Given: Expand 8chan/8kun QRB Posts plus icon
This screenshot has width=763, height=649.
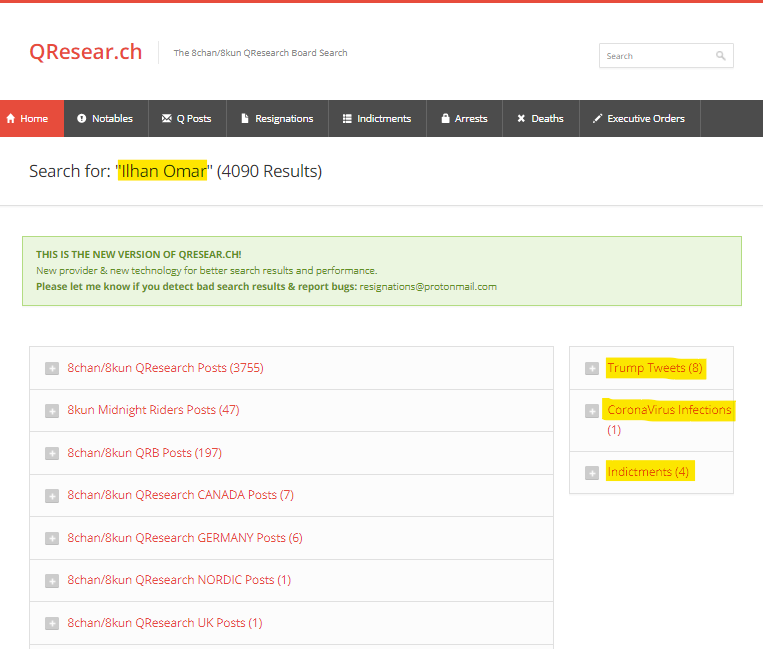Looking at the screenshot, I should coord(52,453).
